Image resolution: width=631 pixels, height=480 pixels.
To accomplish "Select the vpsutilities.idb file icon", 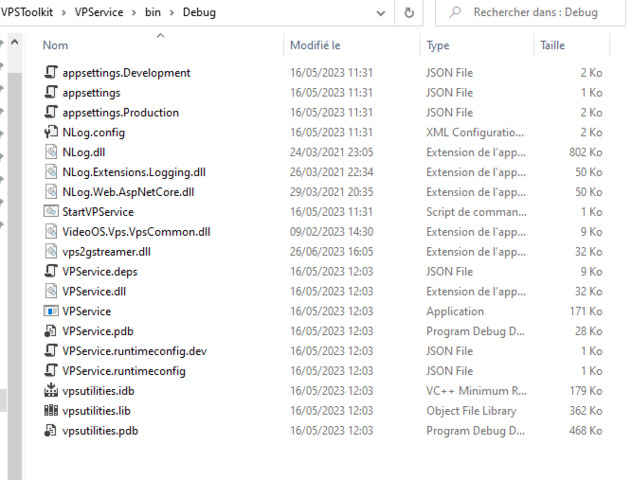I will coord(52,391).
